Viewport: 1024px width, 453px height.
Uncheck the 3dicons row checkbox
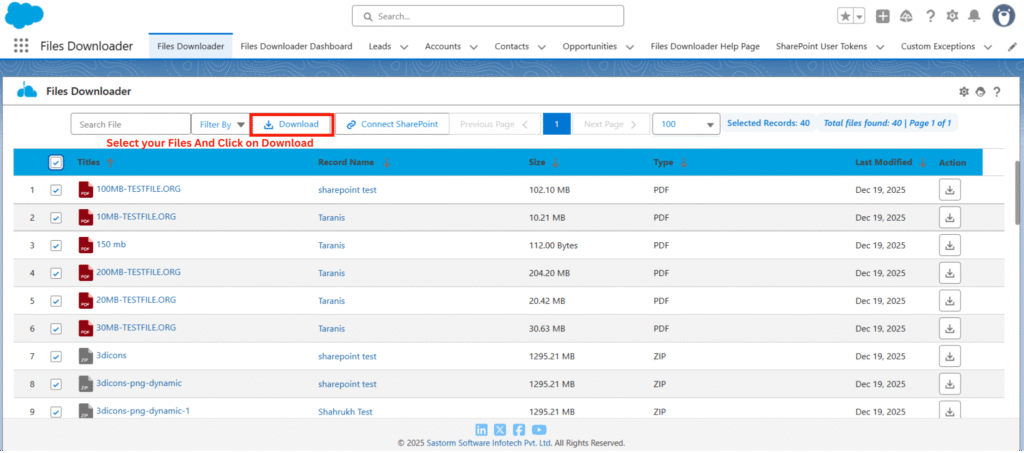(x=56, y=356)
